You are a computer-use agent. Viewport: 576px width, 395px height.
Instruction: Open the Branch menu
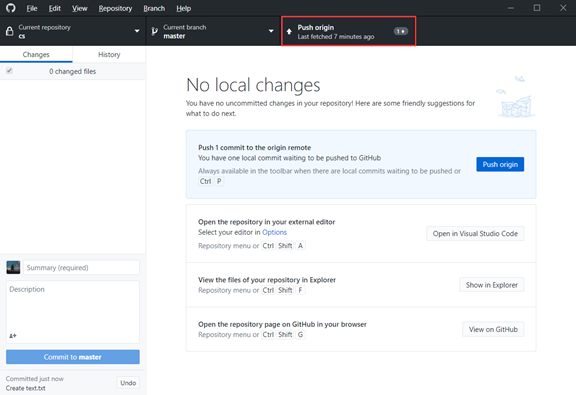(154, 8)
